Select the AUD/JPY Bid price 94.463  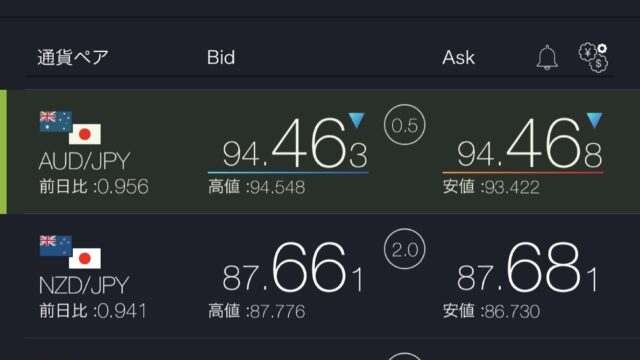[x=295, y=144]
